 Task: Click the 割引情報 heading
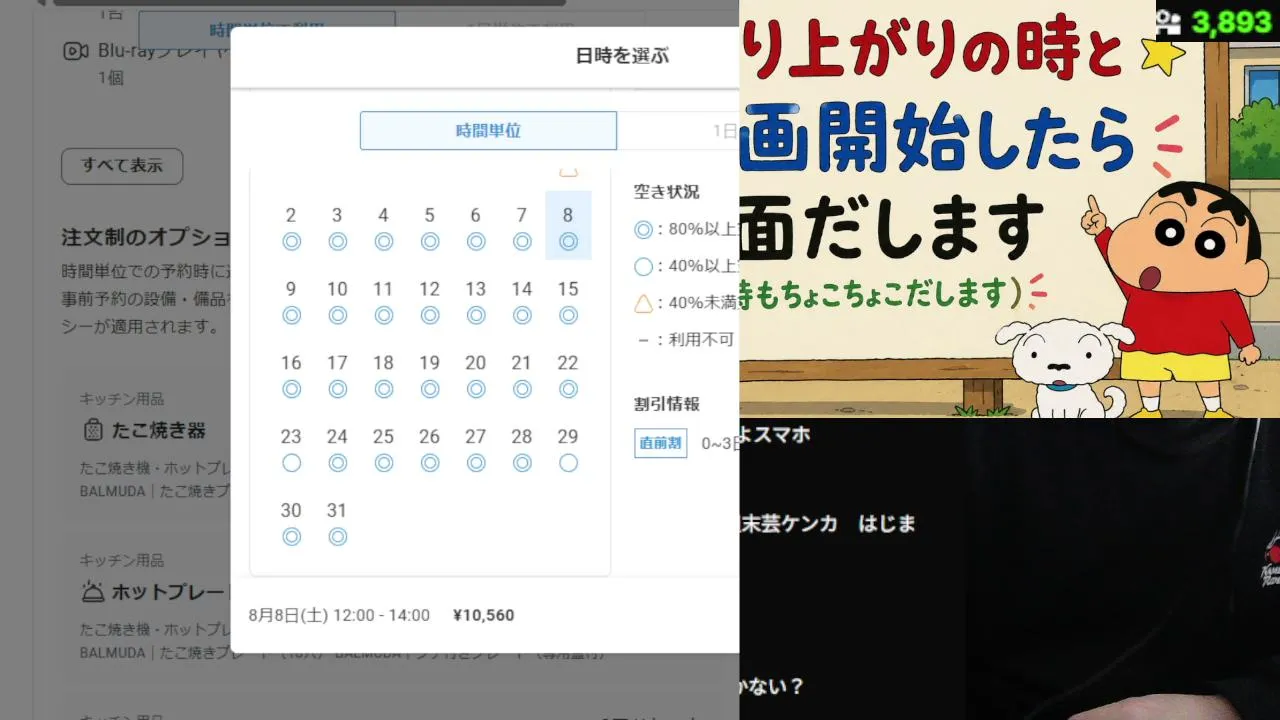[x=667, y=404]
